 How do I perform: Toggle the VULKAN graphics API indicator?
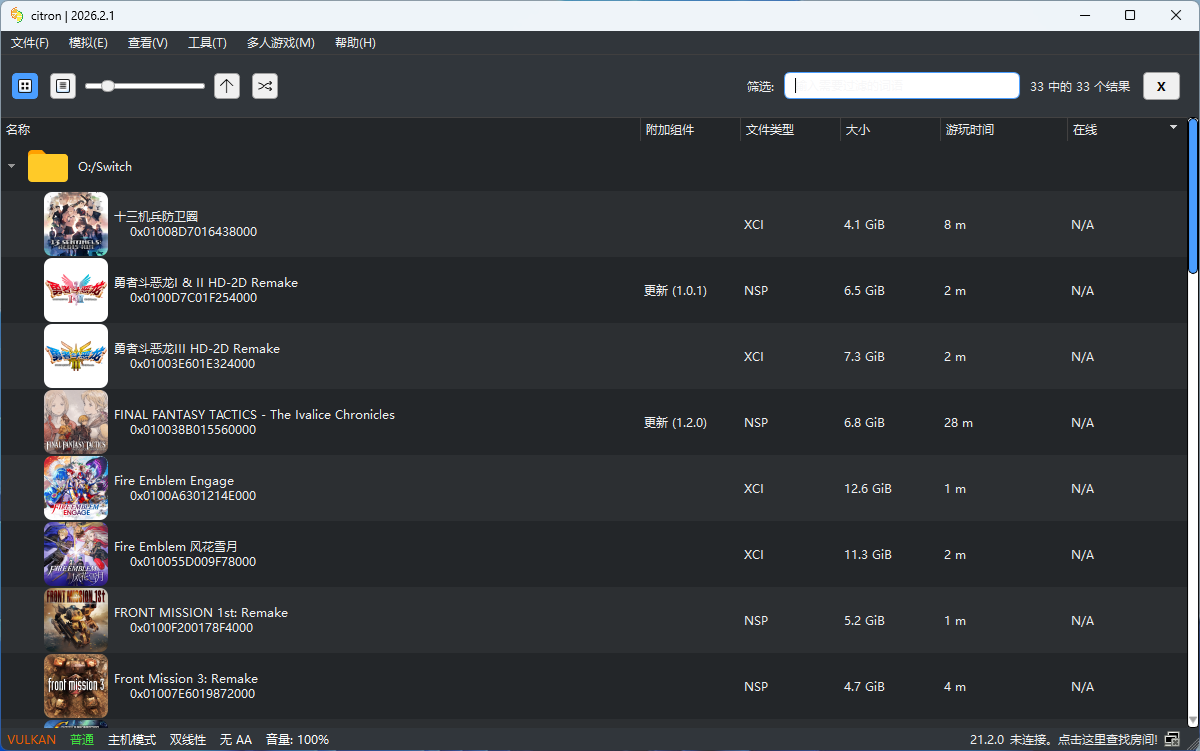(32, 740)
